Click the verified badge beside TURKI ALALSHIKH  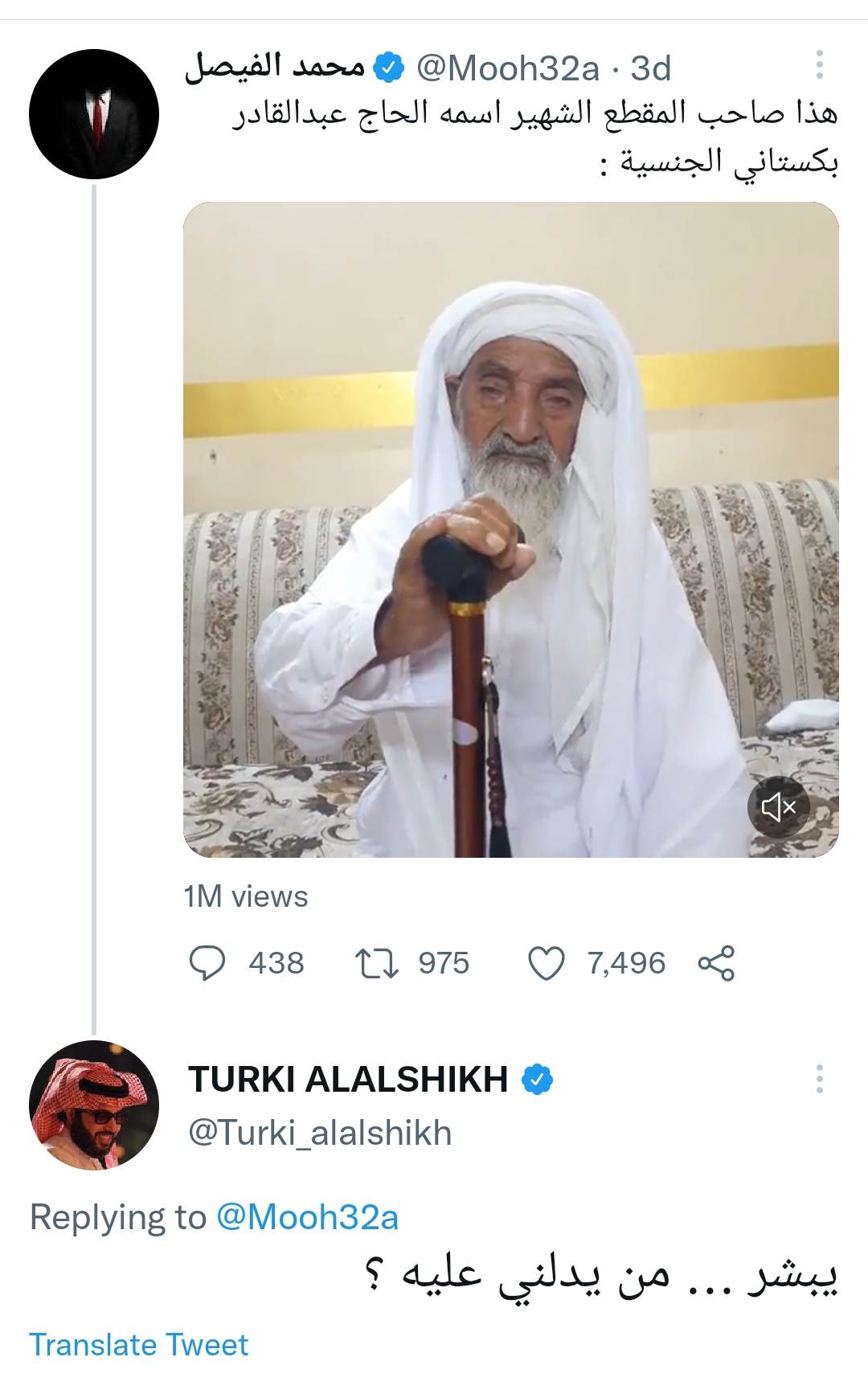coord(538,1080)
